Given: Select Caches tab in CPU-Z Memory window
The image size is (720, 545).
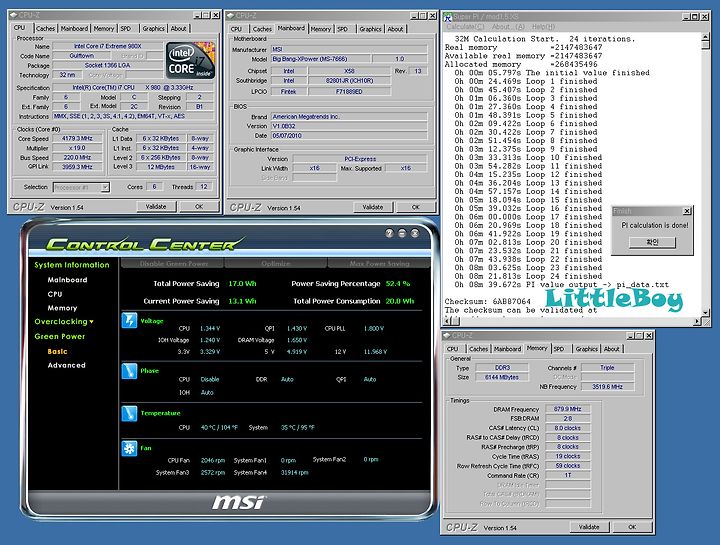Looking at the screenshot, I should click(x=478, y=349).
